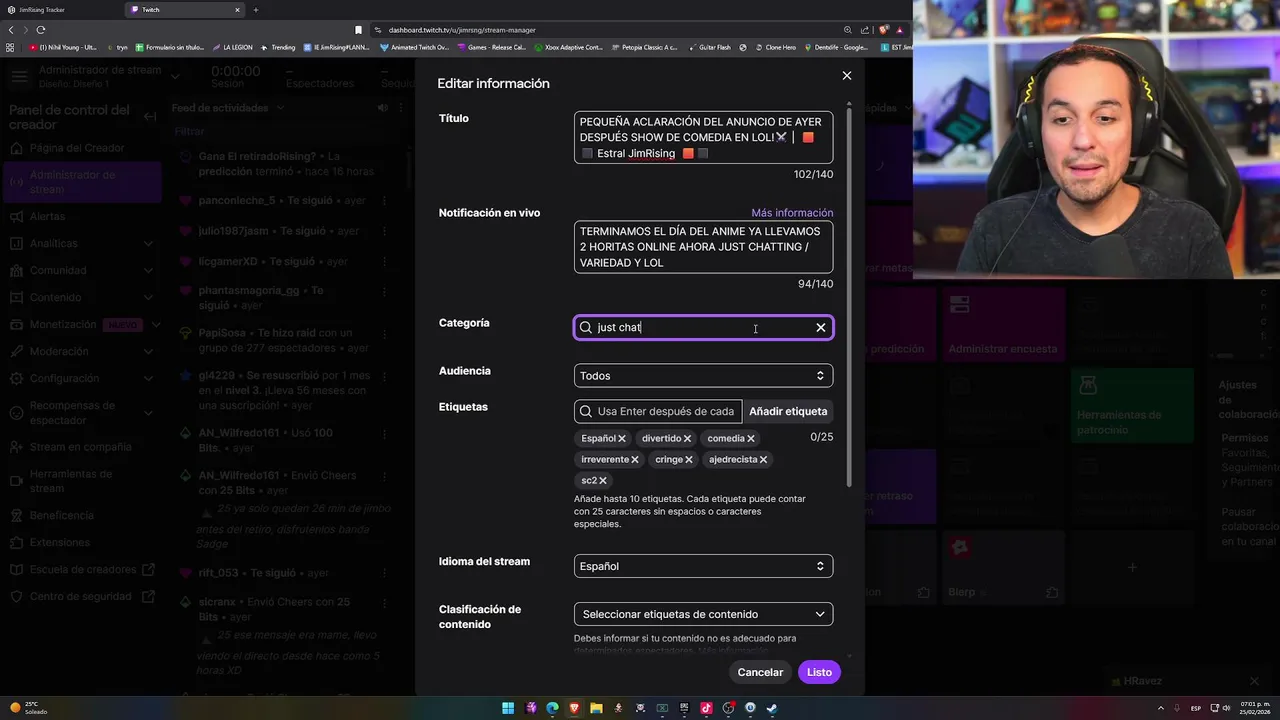The height and width of the screenshot is (720, 1280).
Task: Click the Notificación en vivo text box
Action: tap(703, 247)
